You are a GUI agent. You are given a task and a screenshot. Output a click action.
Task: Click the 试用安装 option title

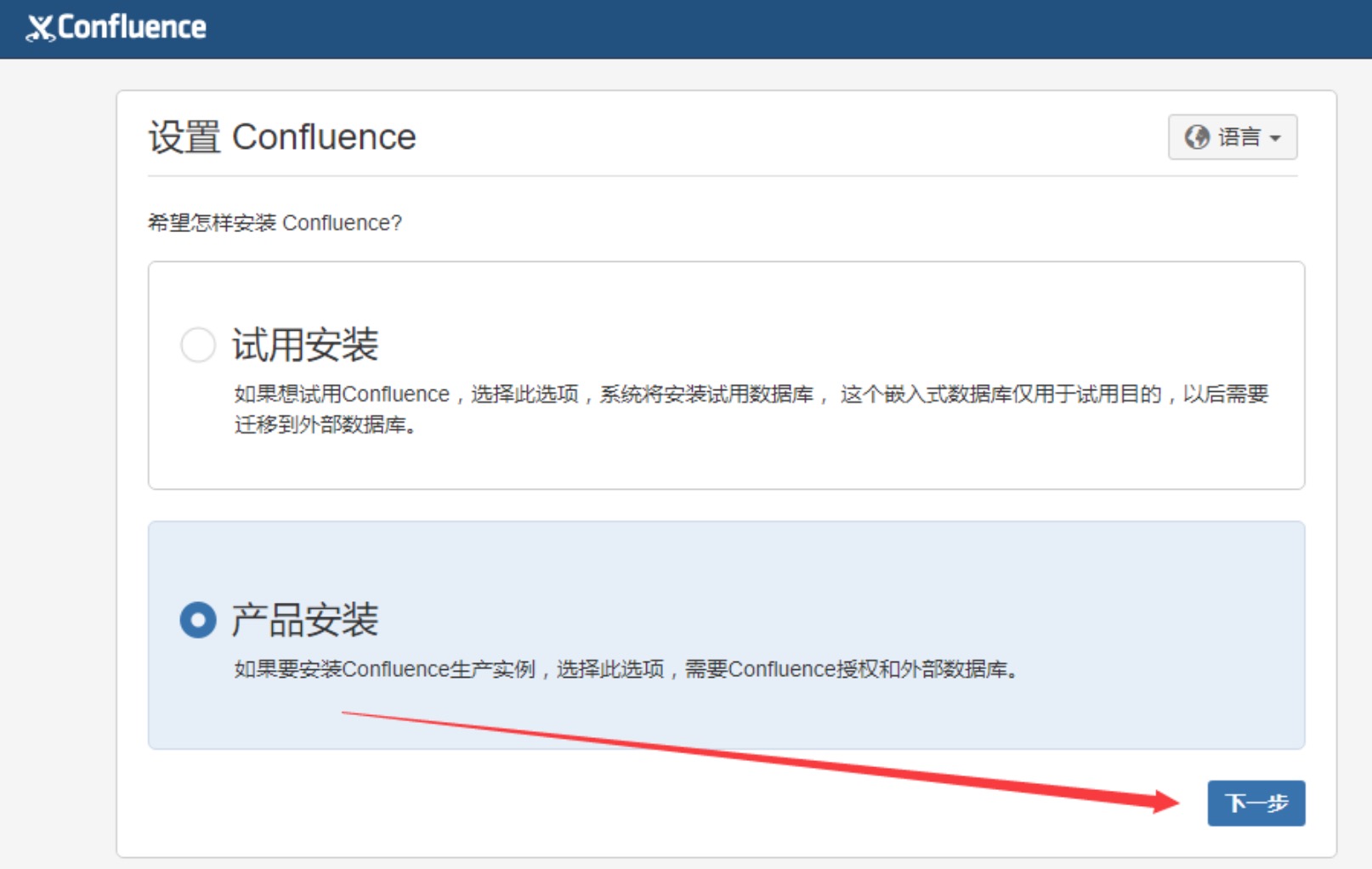click(305, 344)
